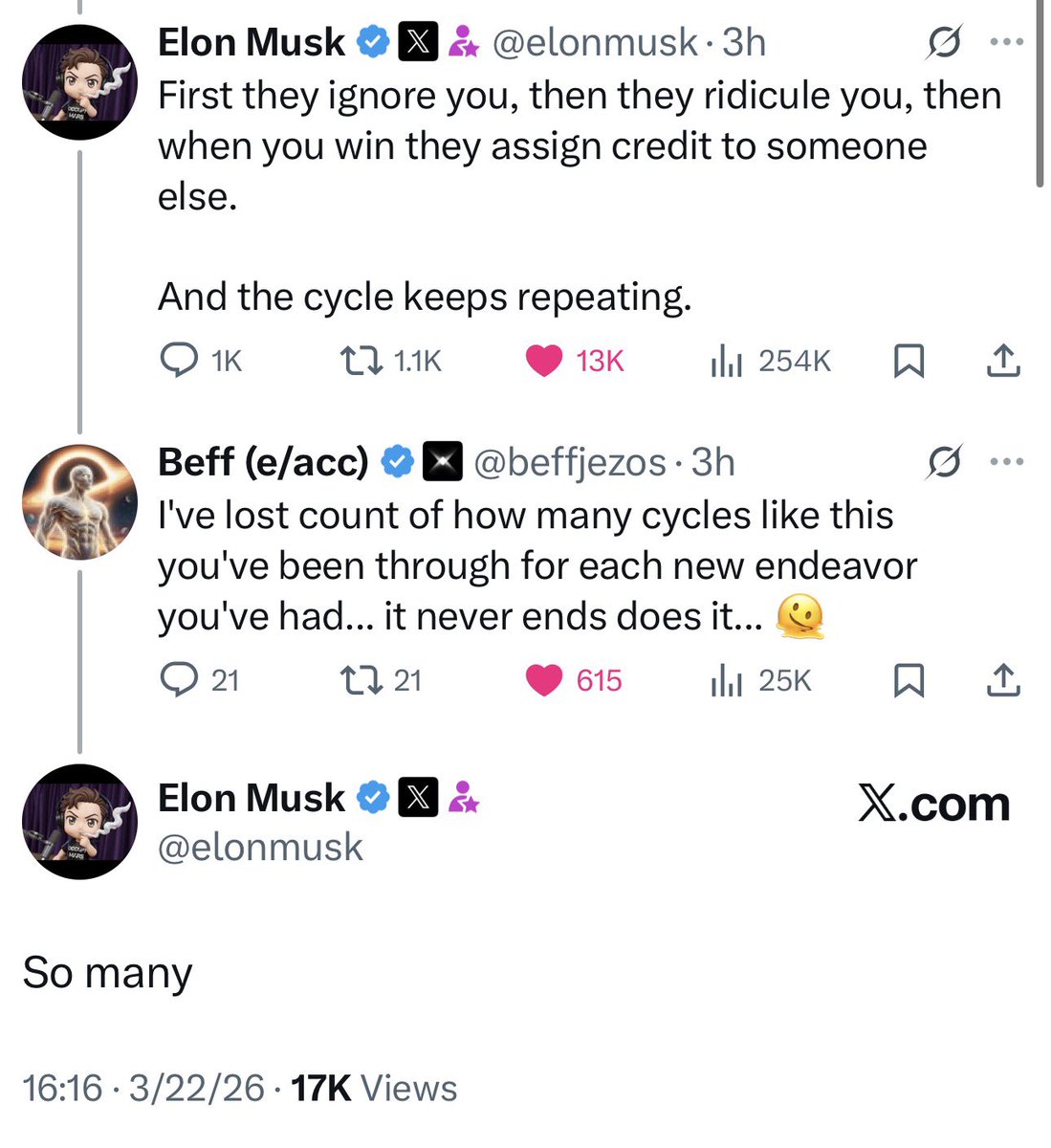Like Beff's reply with 615 likes
The height and width of the screenshot is (1148, 1051).
pyautogui.click(x=545, y=680)
